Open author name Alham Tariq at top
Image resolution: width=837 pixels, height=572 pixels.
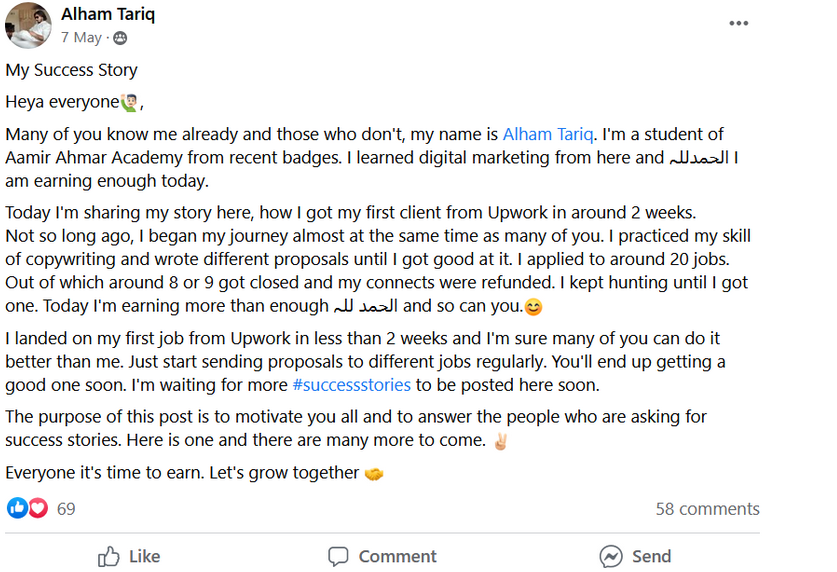point(108,14)
